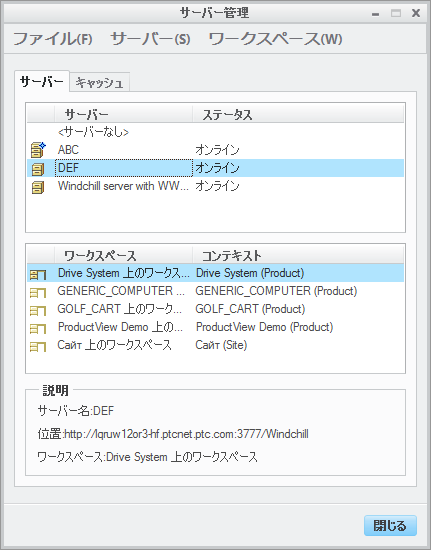
Task: Select GOLF_CART 上のワーク... workspace
Action: 120,309
